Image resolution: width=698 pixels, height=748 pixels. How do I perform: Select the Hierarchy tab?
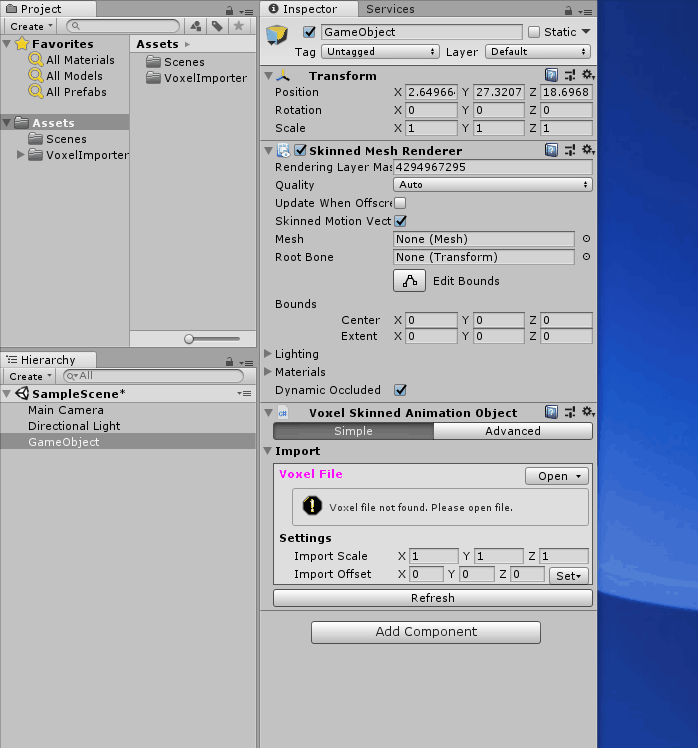(48, 360)
